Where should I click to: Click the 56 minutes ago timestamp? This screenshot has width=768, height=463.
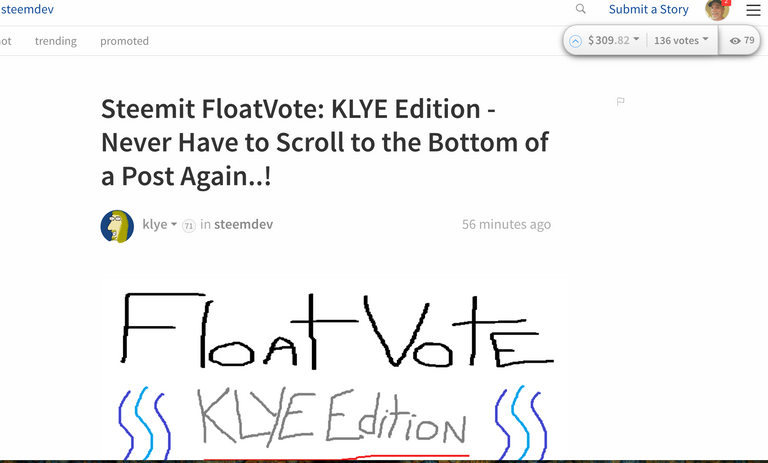coord(506,224)
